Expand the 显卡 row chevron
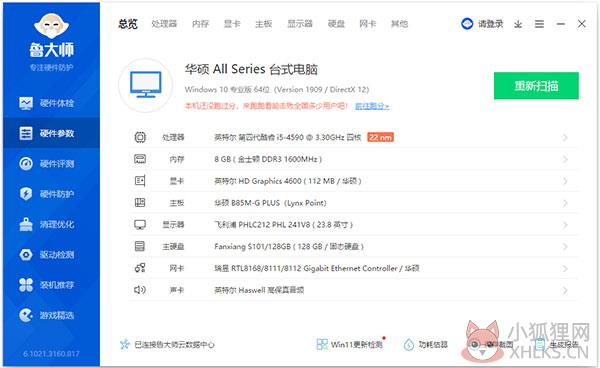Screen dimensions: 600x368 pyautogui.click(x=565, y=181)
